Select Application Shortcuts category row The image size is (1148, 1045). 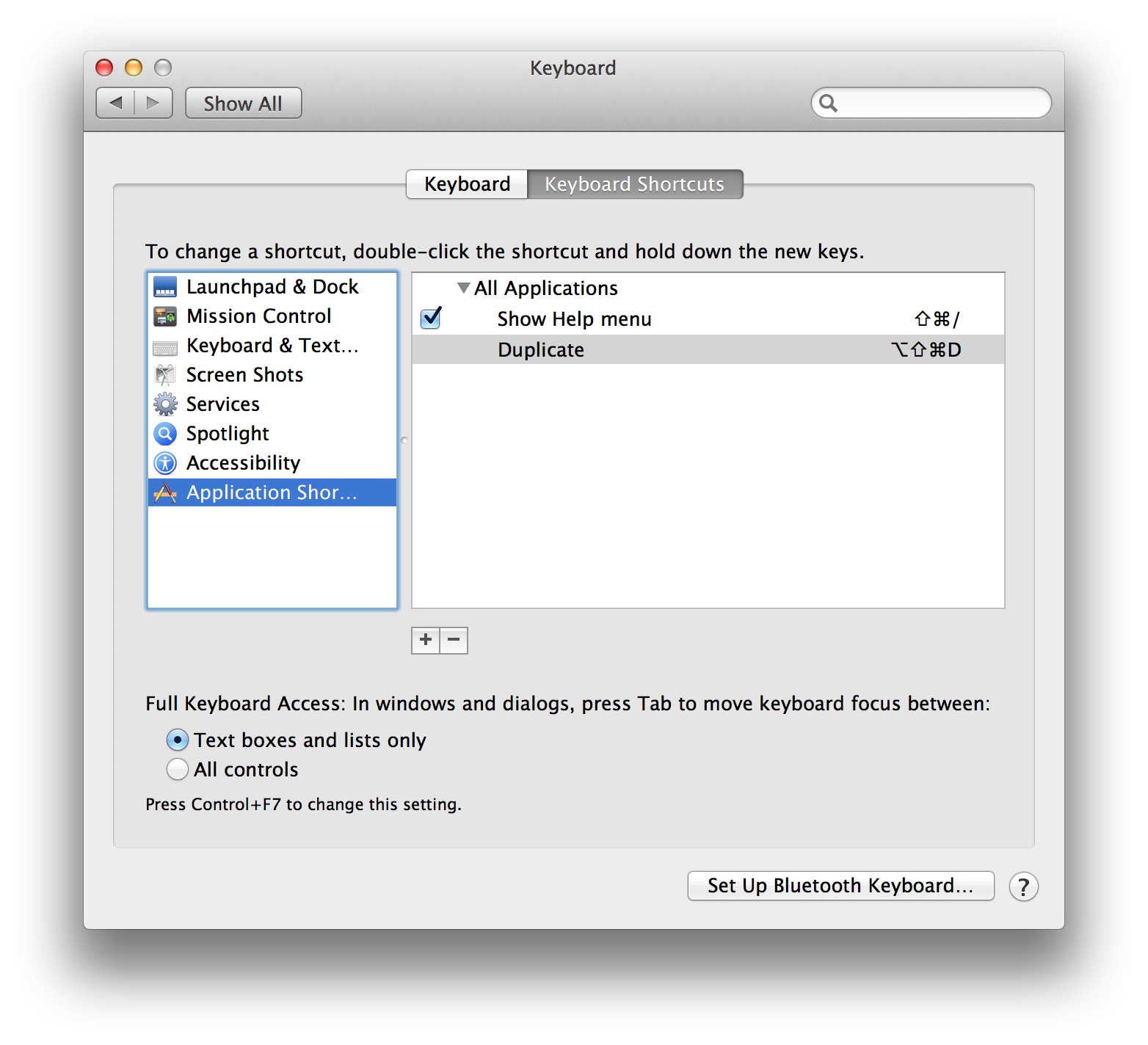point(272,492)
